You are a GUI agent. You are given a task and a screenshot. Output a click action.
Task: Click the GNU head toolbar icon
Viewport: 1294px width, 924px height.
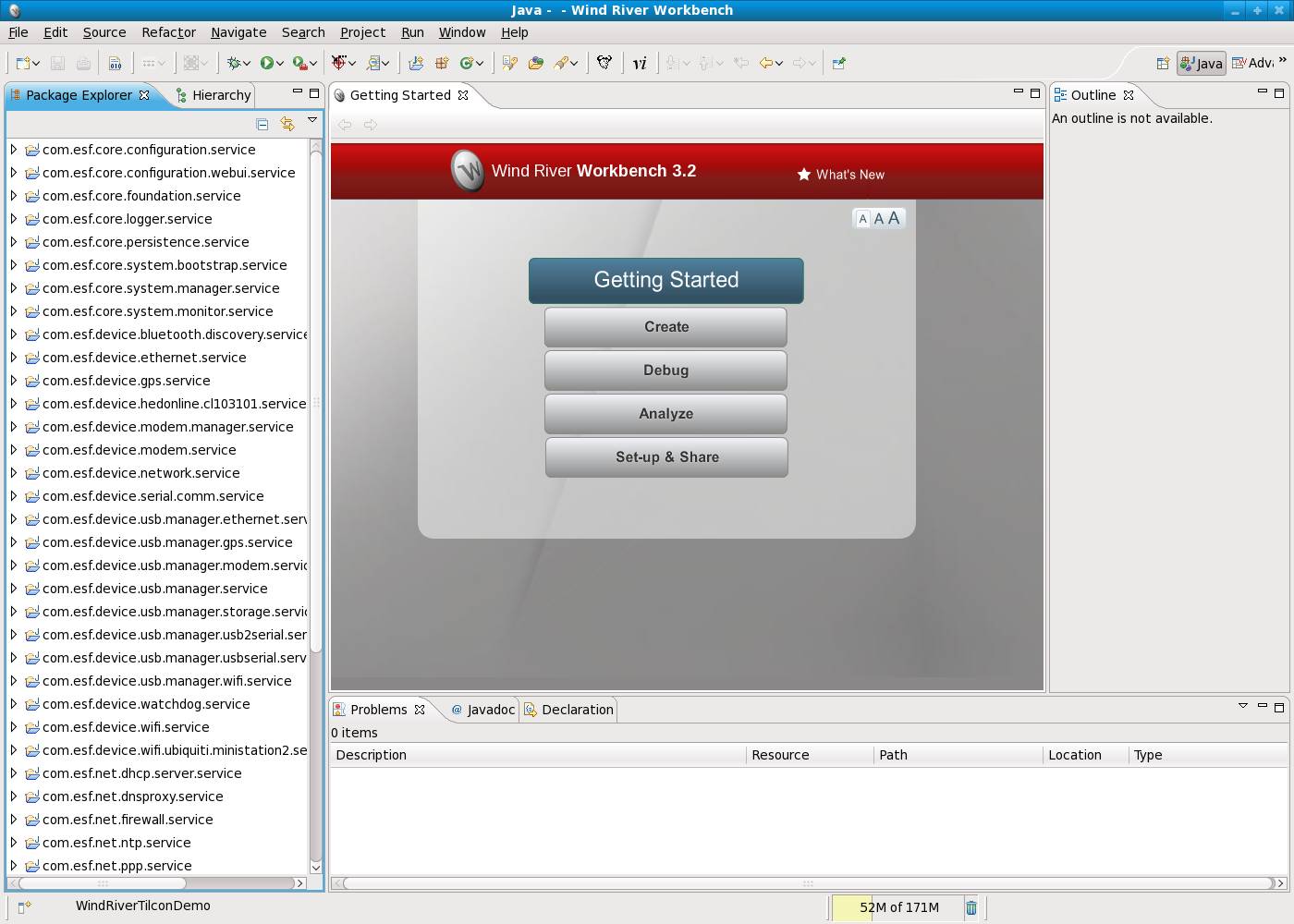[x=604, y=63]
